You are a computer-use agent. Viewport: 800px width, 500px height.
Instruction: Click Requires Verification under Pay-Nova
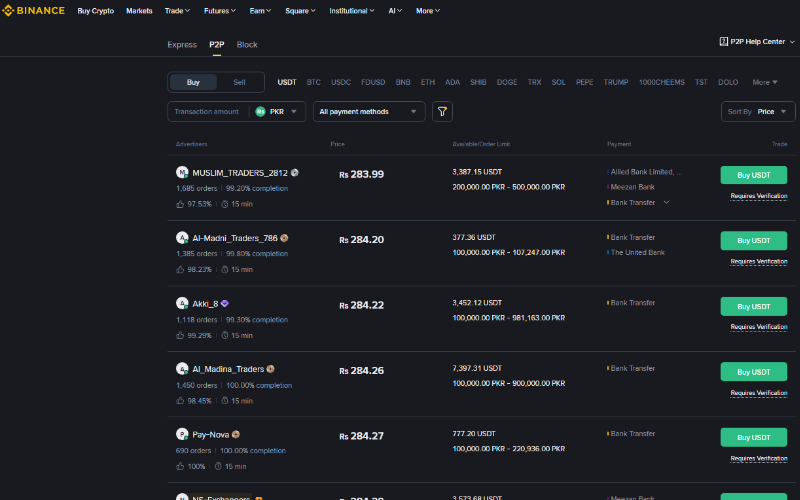[x=759, y=459]
